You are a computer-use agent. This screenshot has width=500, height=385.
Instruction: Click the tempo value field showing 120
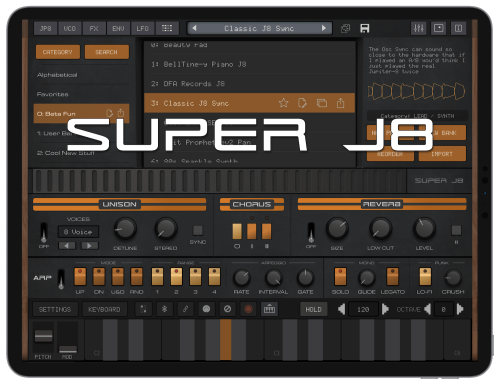tap(363, 309)
